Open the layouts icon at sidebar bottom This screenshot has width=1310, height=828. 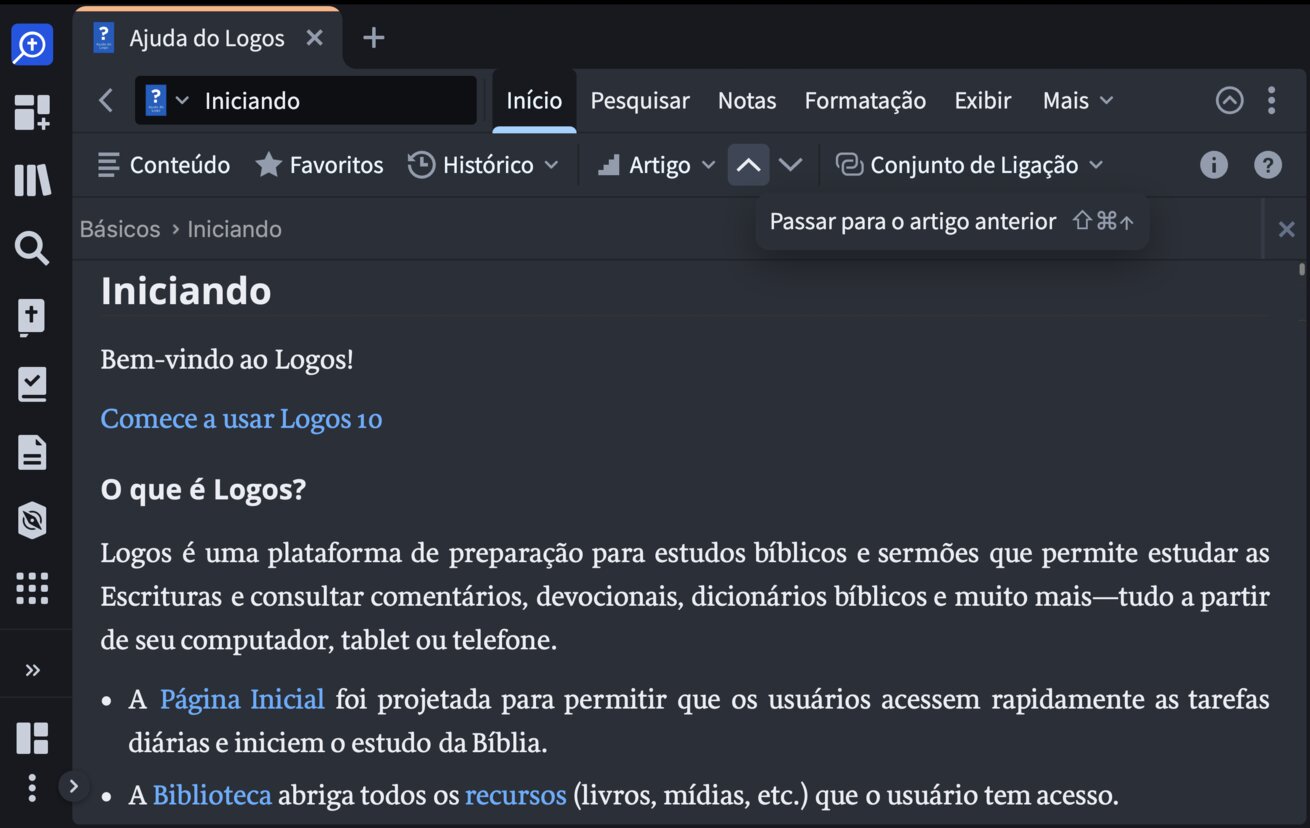[x=32, y=738]
